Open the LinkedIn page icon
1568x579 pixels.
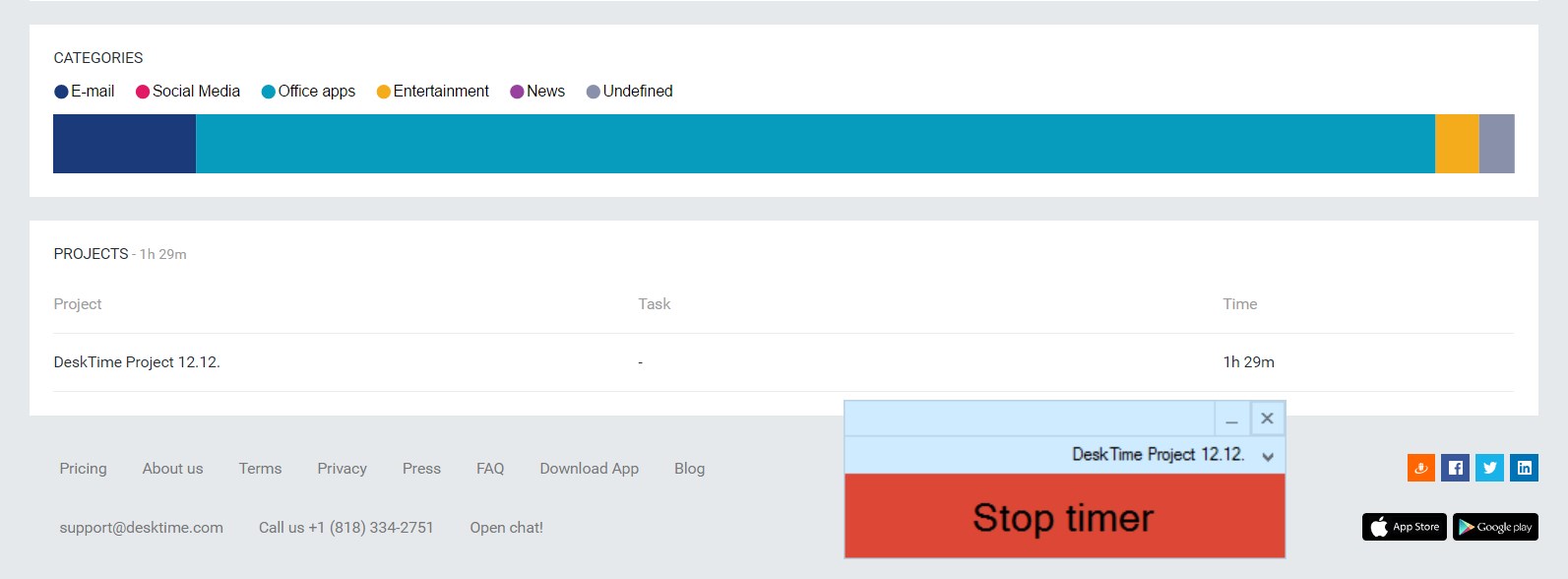[1525, 468]
